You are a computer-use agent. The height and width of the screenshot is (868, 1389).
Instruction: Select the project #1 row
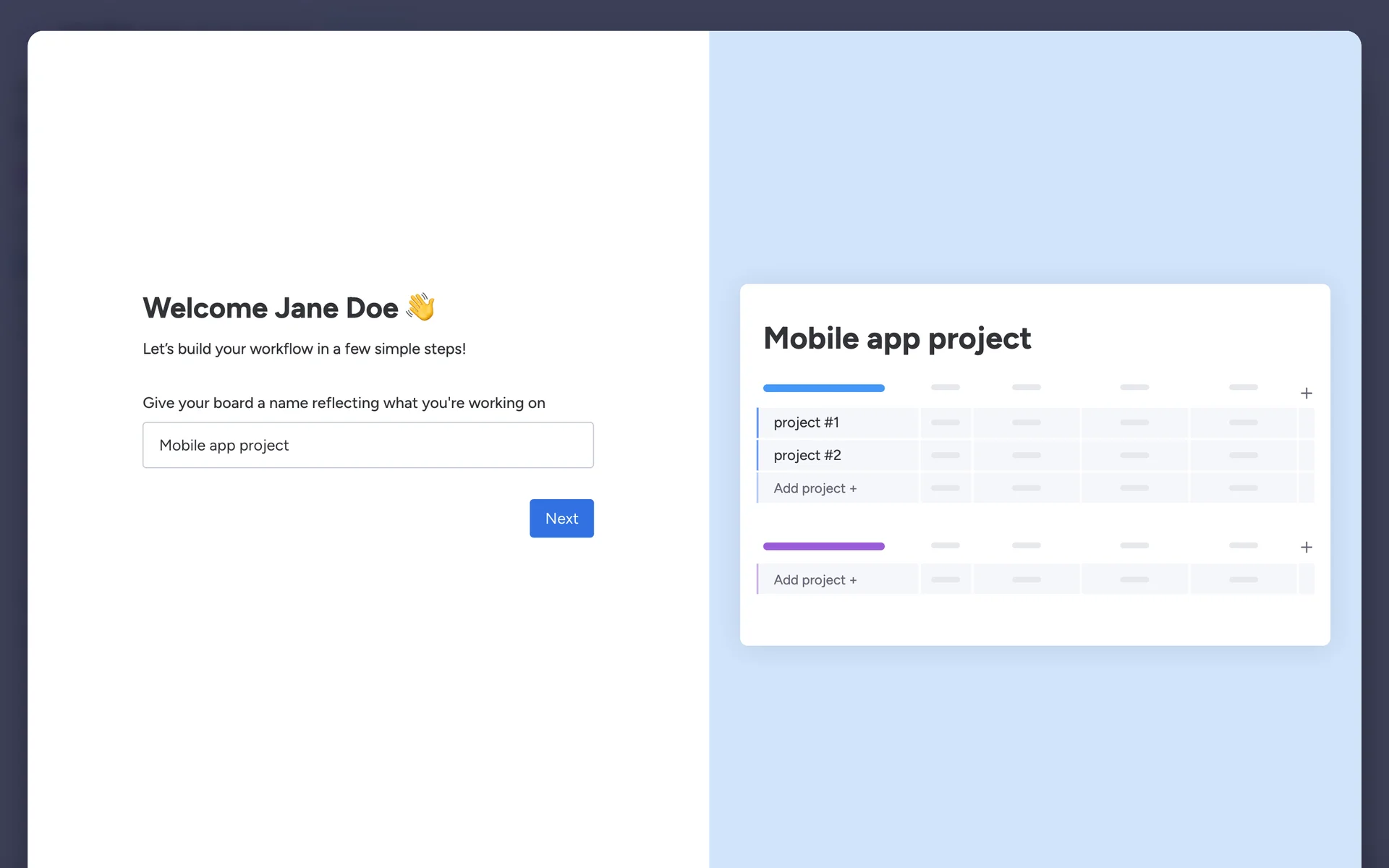[x=806, y=422]
